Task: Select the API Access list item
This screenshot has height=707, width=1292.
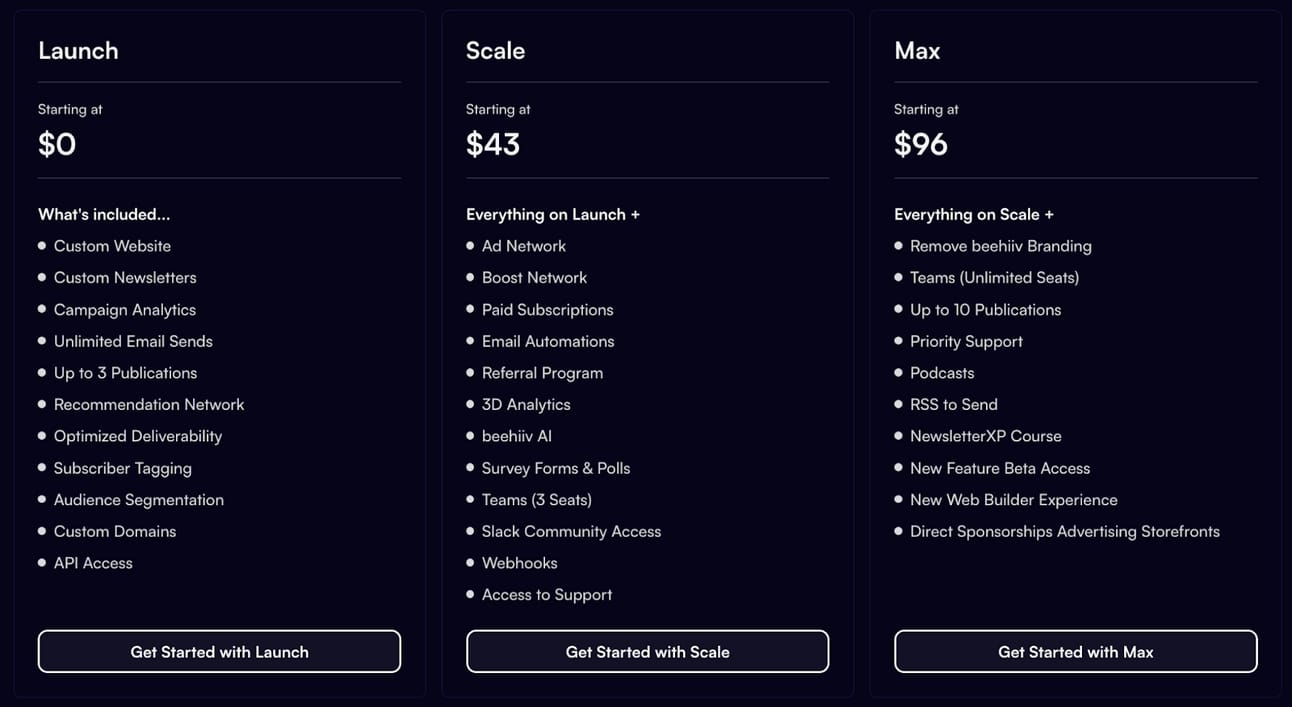Action: [x=93, y=563]
